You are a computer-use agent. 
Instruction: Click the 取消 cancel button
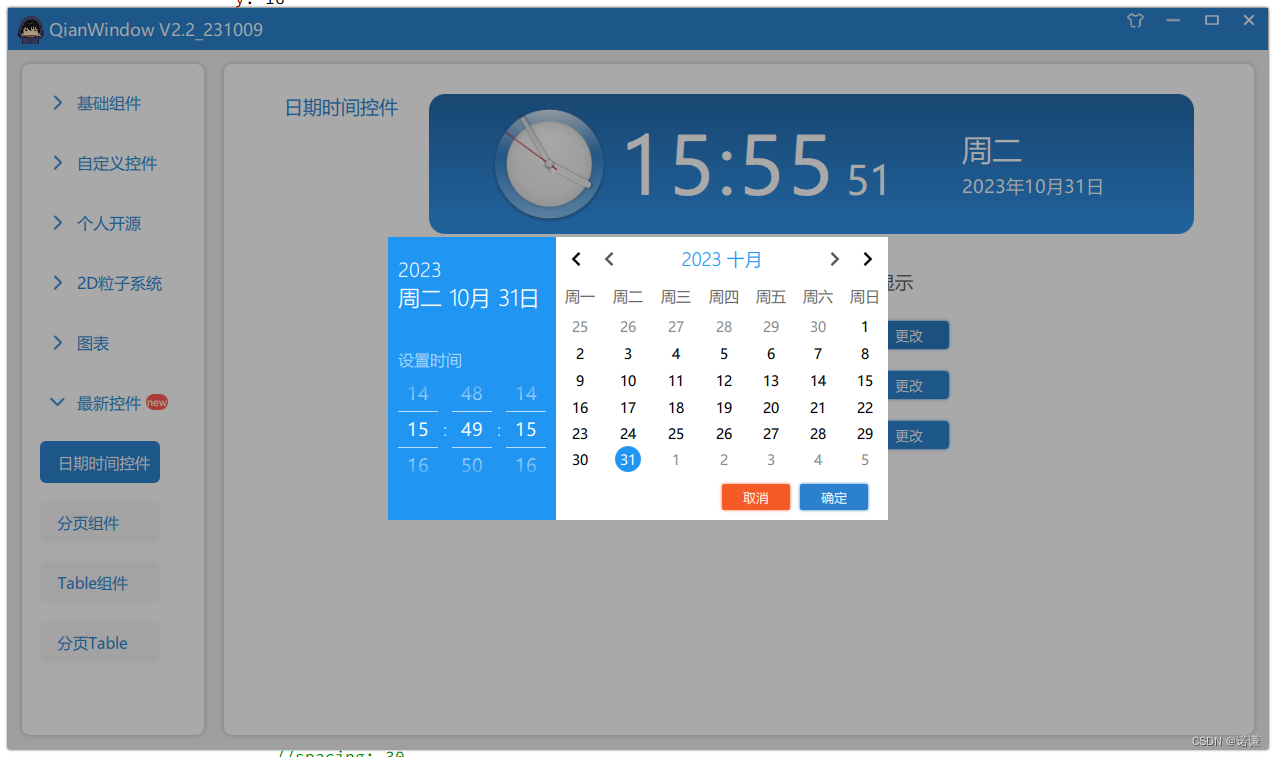pyautogui.click(x=755, y=497)
